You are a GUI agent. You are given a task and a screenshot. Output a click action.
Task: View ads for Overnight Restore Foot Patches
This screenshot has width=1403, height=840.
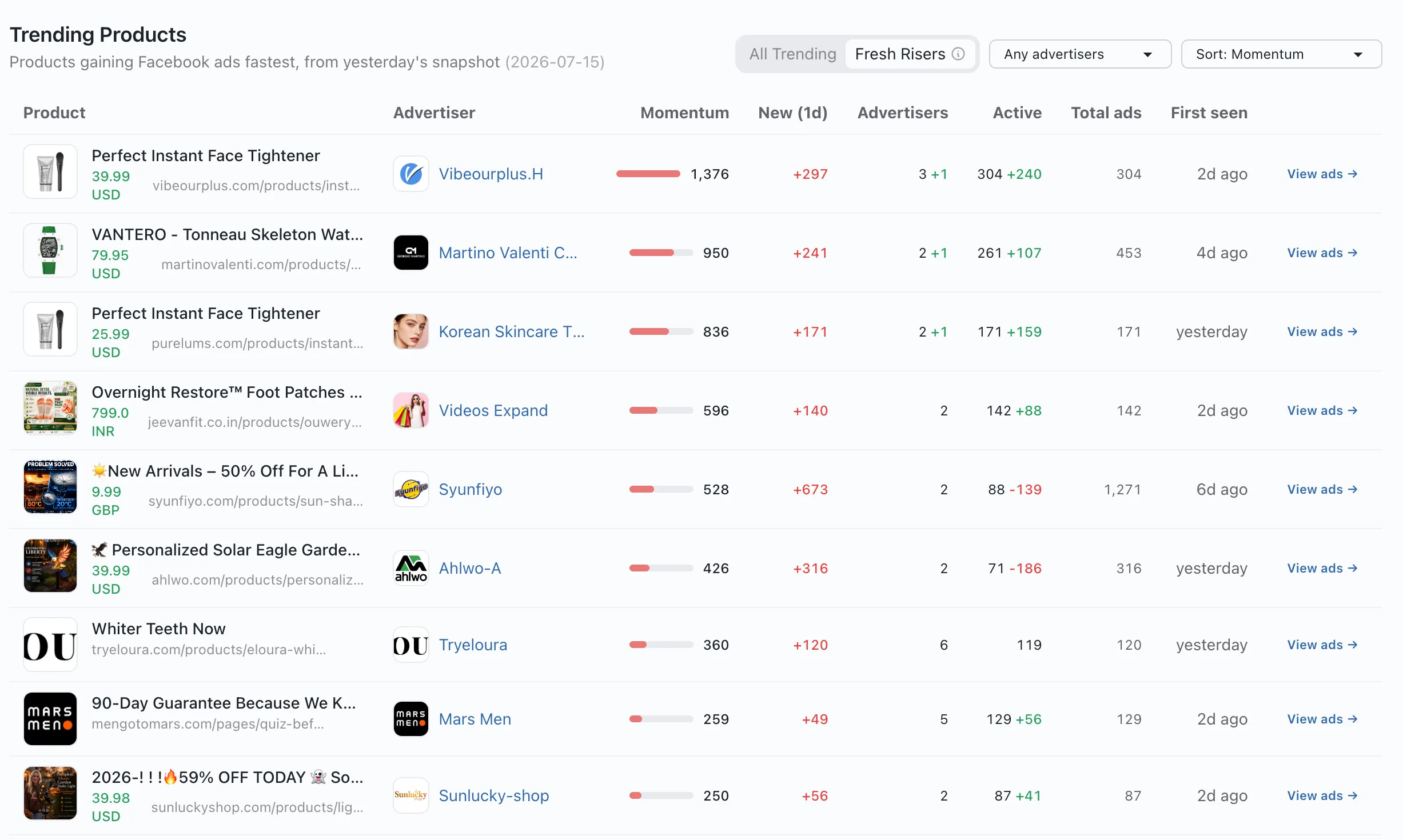click(x=1322, y=410)
